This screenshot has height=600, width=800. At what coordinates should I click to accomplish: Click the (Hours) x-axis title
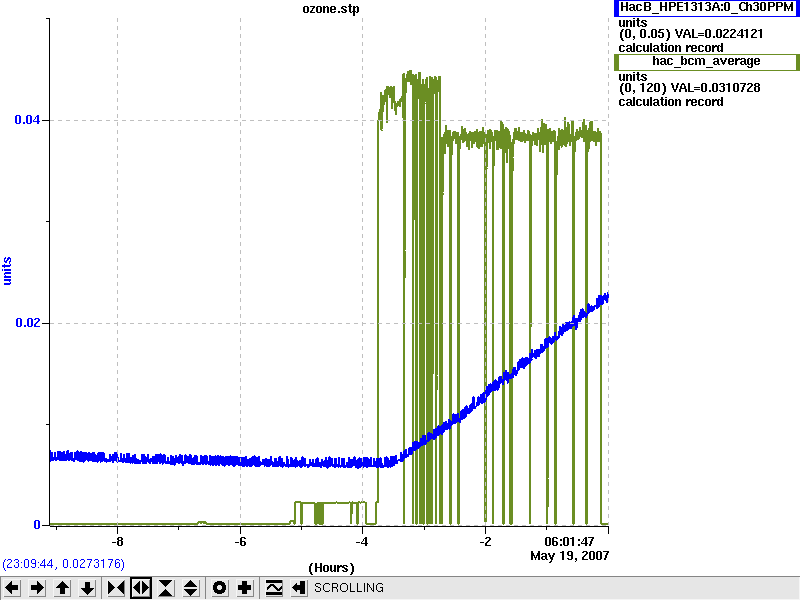coord(331,568)
